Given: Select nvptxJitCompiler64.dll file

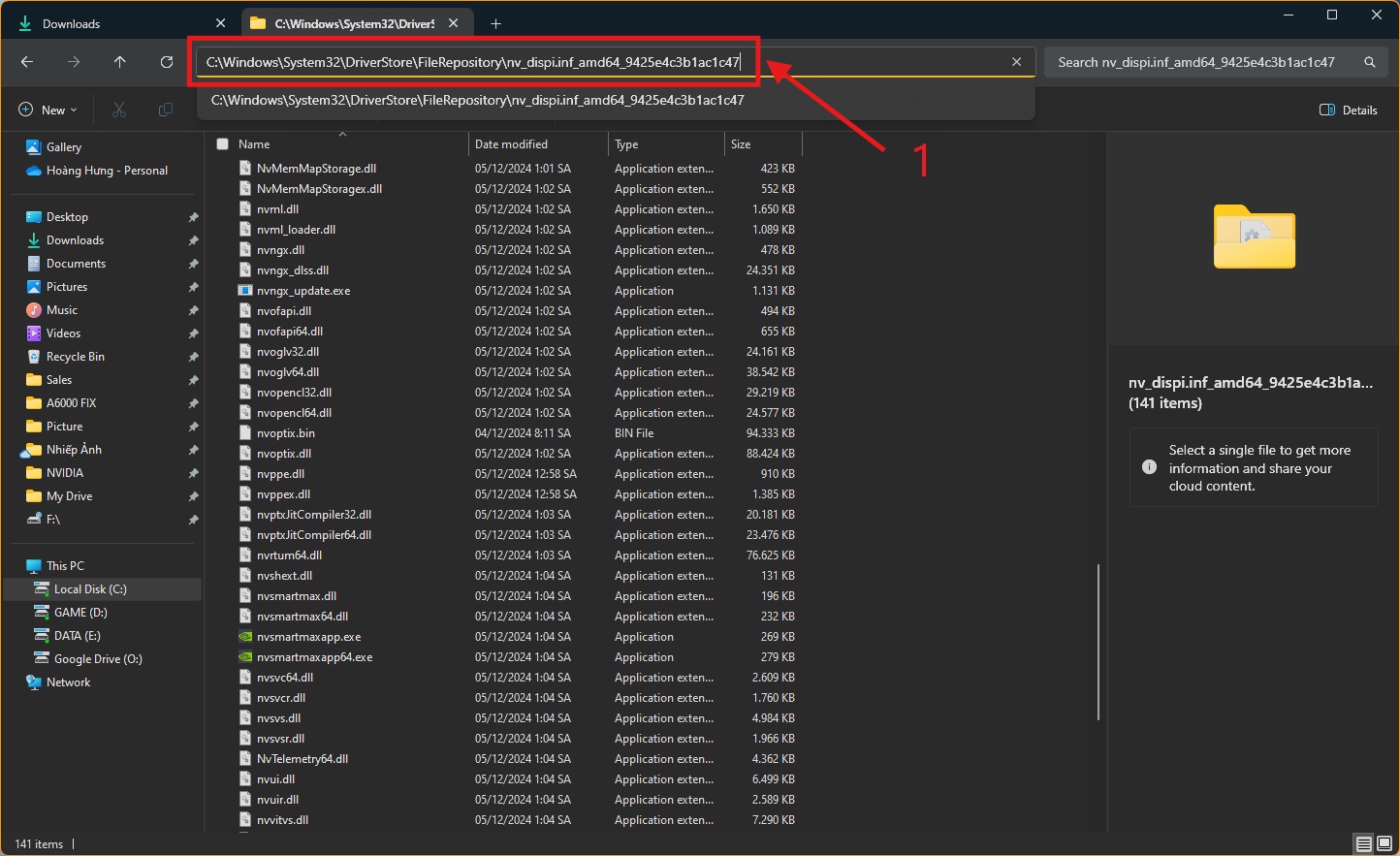Looking at the screenshot, I should 313,535.
